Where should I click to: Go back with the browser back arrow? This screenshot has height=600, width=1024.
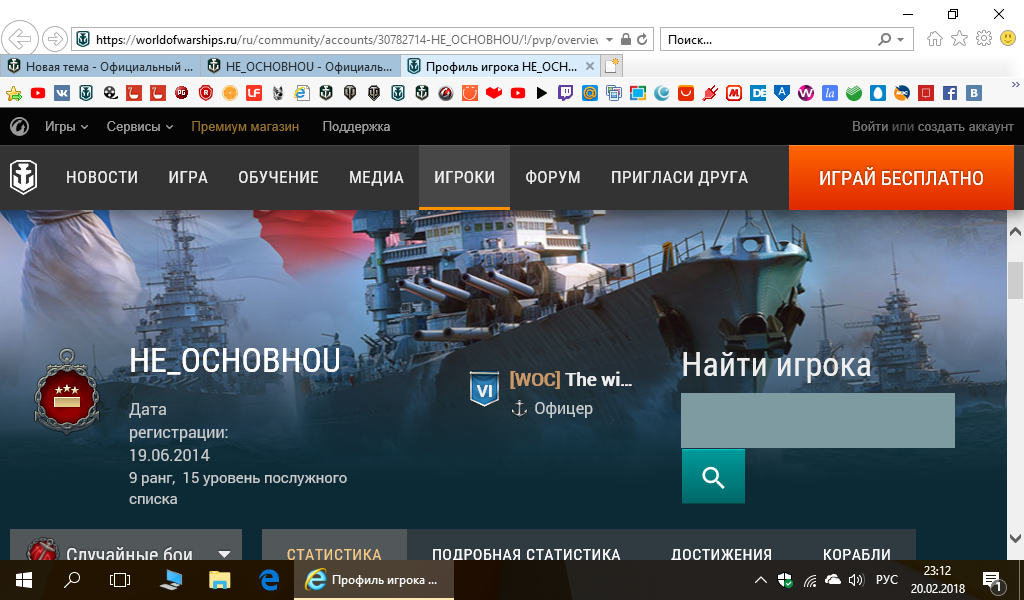click(x=20, y=39)
